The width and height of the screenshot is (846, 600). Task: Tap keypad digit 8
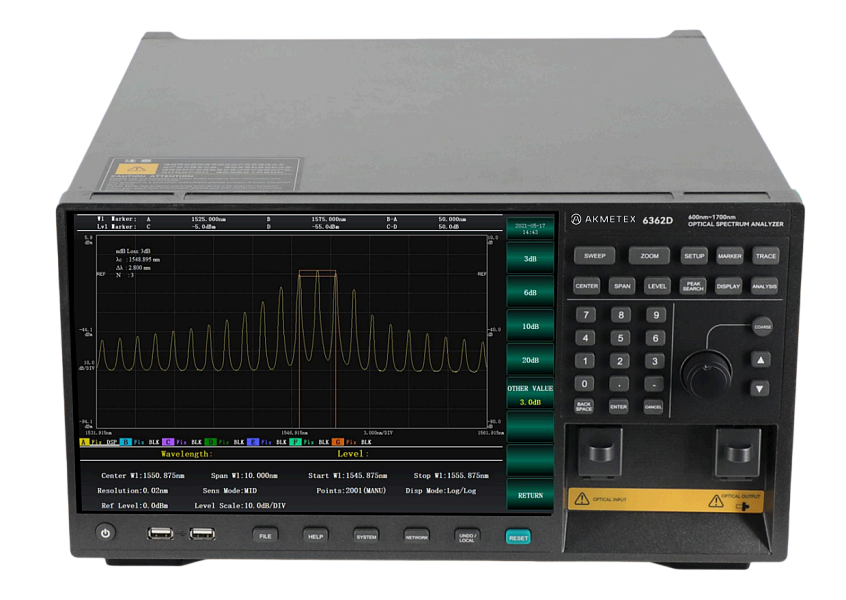point(621,315)
